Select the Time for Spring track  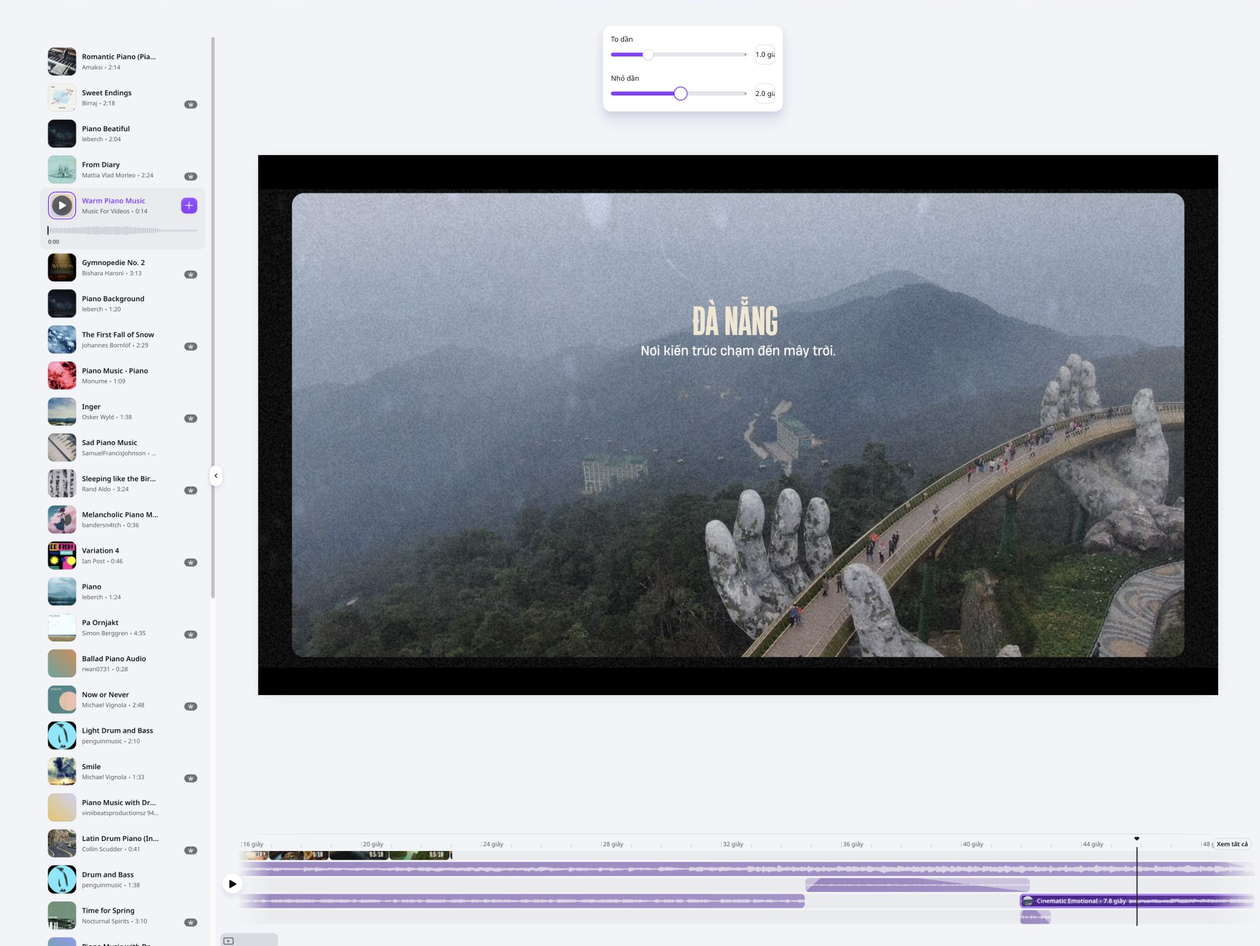pyautogui.click(x=122, y=915)
